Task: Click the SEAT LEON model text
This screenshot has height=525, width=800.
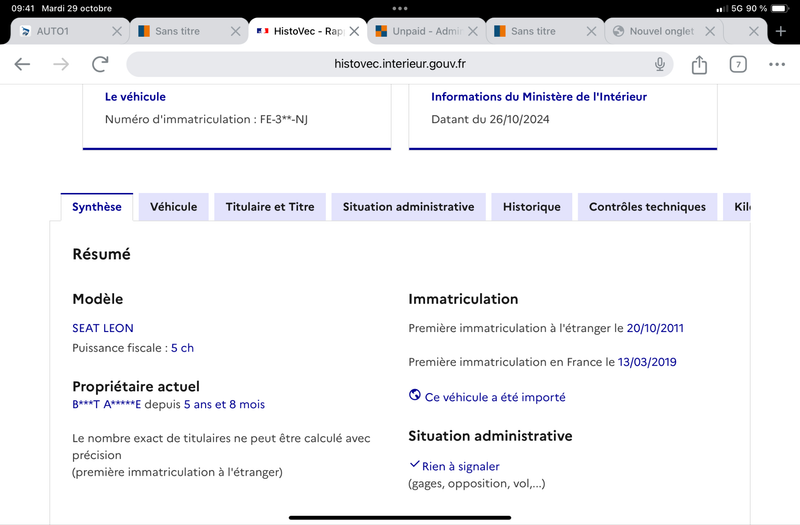Action: [x=103, y=328]
